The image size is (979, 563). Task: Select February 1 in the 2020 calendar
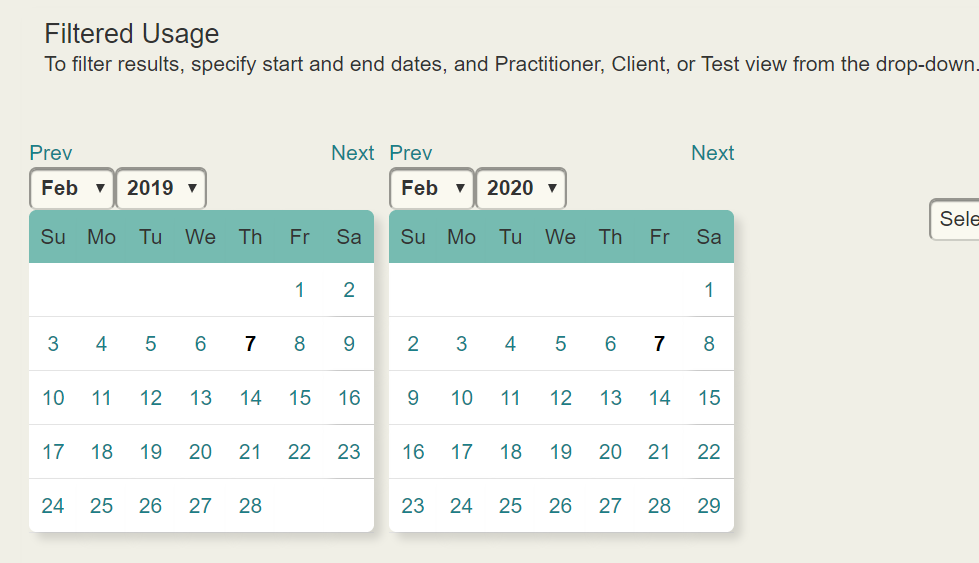pos(709,290)
